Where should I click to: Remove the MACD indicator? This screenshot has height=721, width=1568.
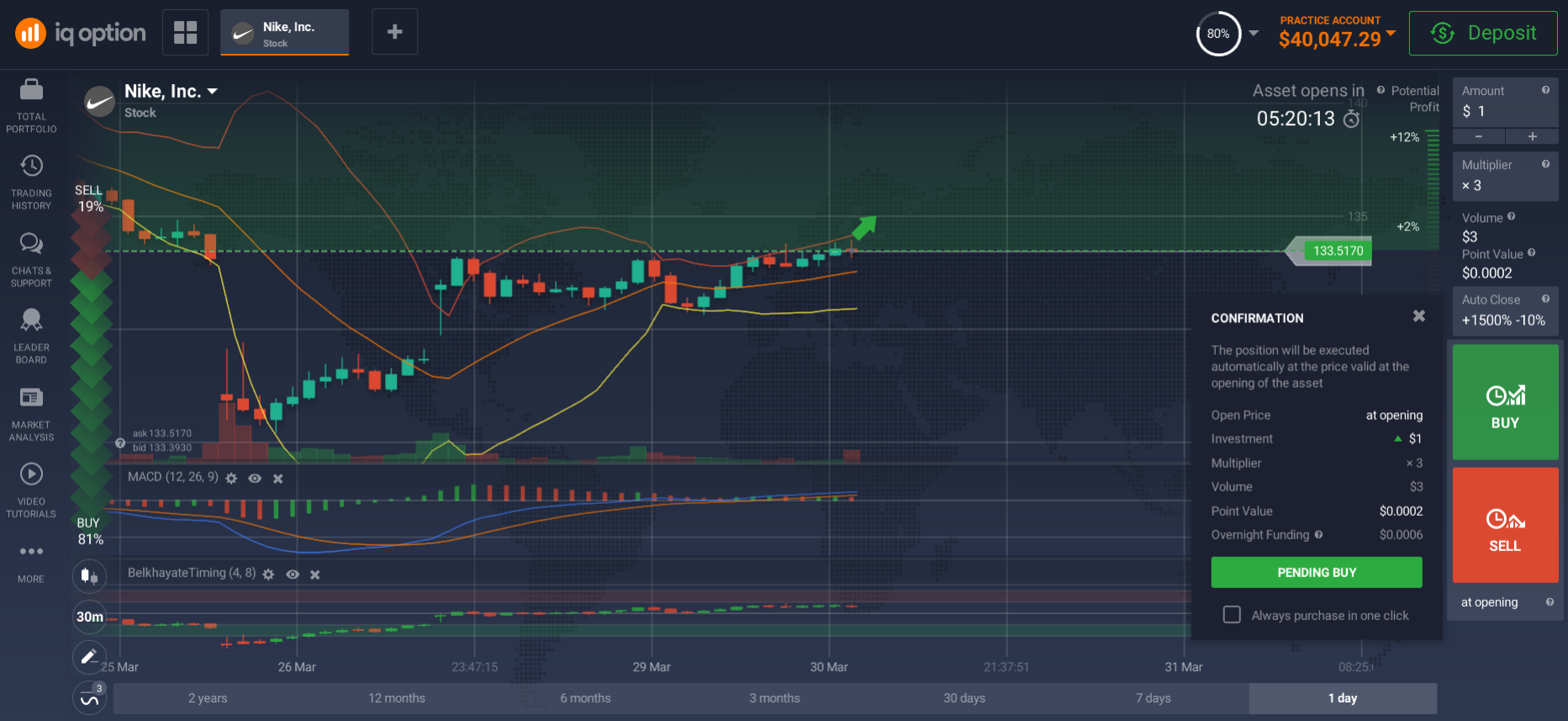pyautogui.click(x=278, y=479)
